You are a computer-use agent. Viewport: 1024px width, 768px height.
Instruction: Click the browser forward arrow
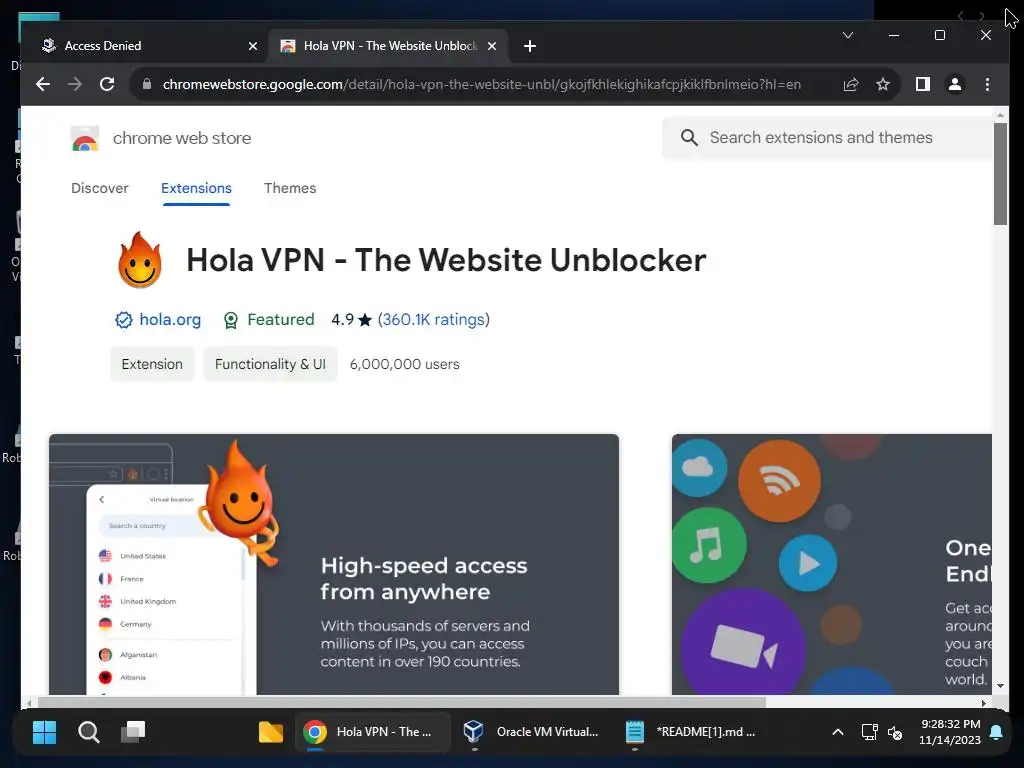tap(75, 84)
